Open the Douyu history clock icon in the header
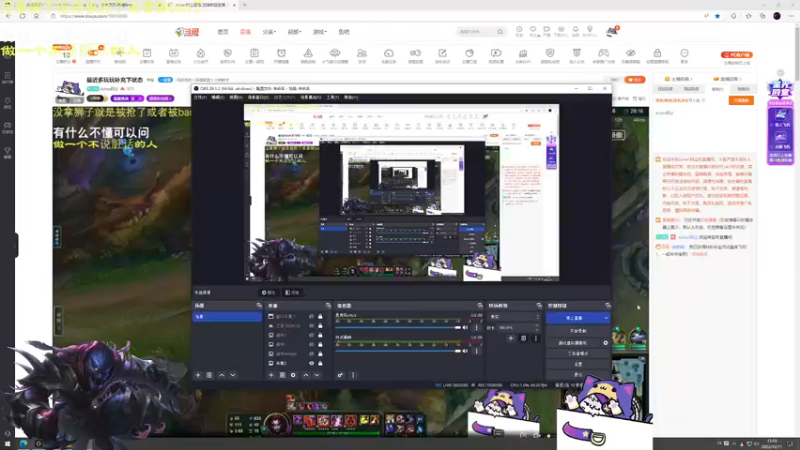 pyautogui.click(x=519, y=30)
